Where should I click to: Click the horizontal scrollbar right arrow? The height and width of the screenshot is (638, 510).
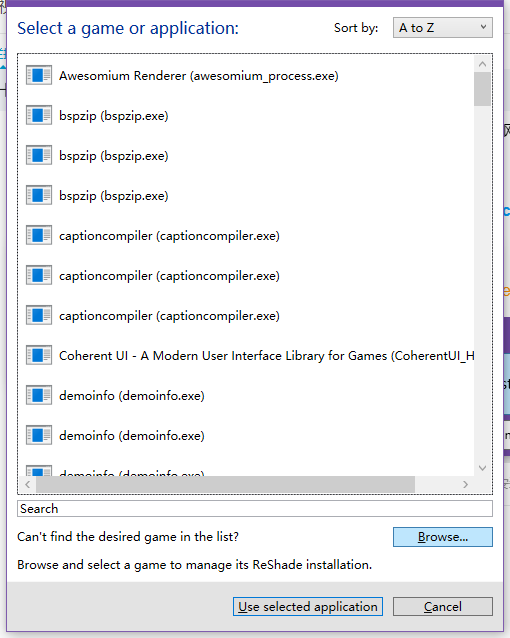(465, 484)
